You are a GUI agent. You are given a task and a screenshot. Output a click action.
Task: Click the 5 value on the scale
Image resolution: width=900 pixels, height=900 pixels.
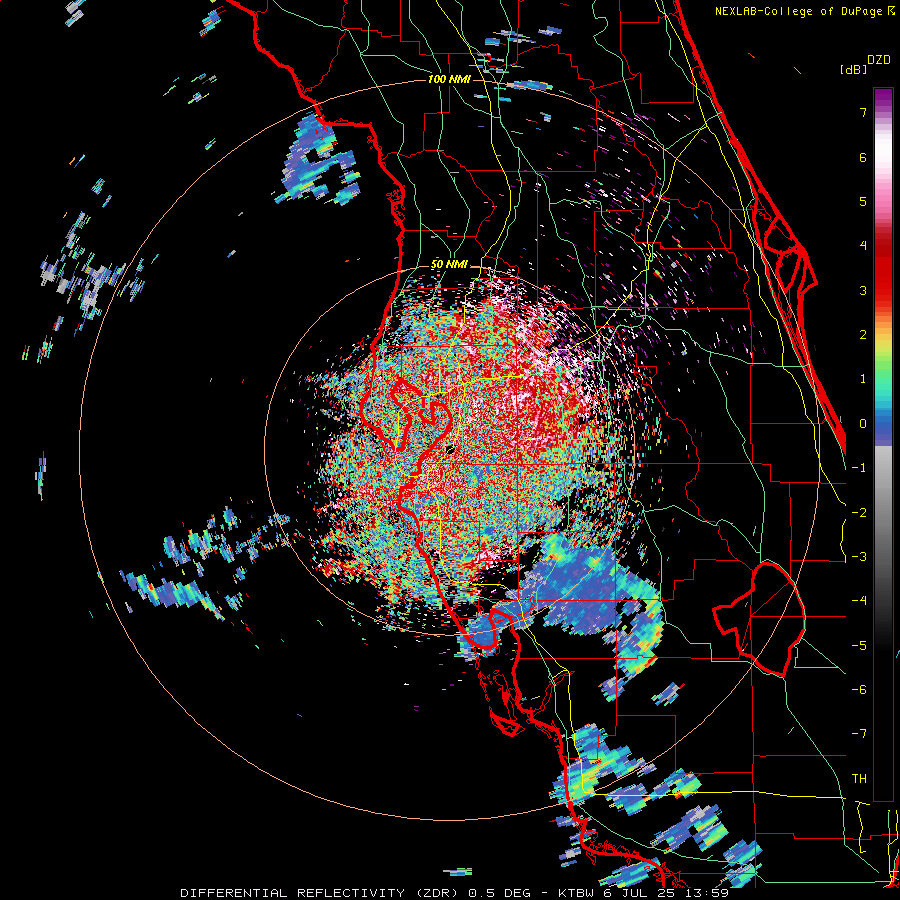(863, 201)
